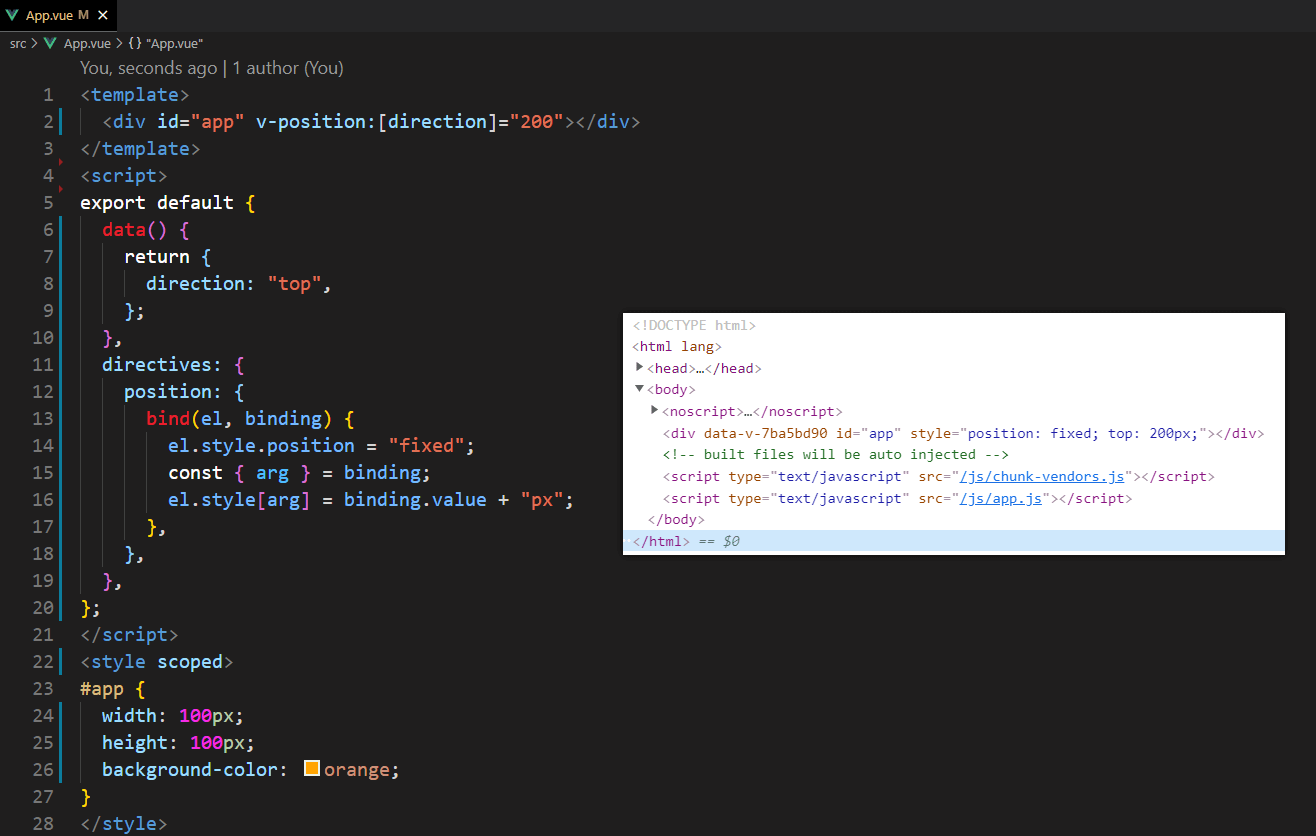Viewport: 1316px width, 836px height.
Task: Close the App.vue editor tab
Action: 102,15
